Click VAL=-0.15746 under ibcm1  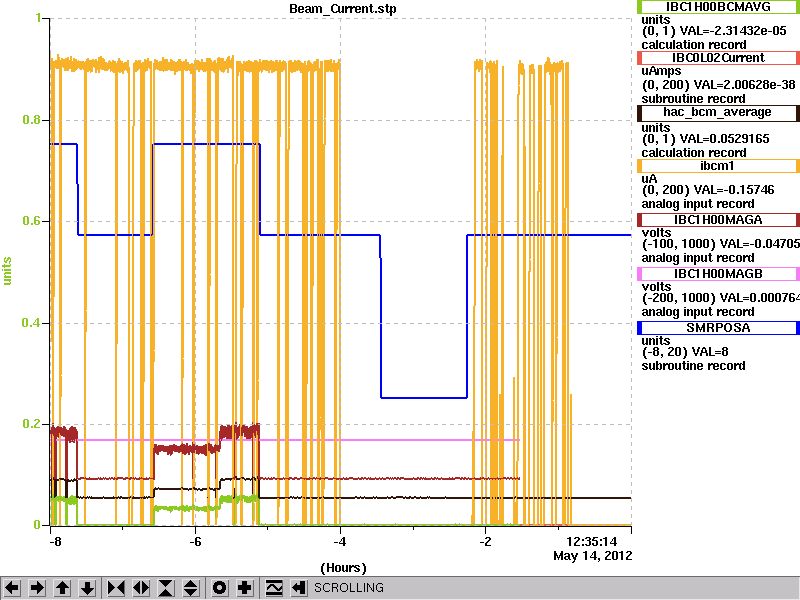click(x=734, y=190)
